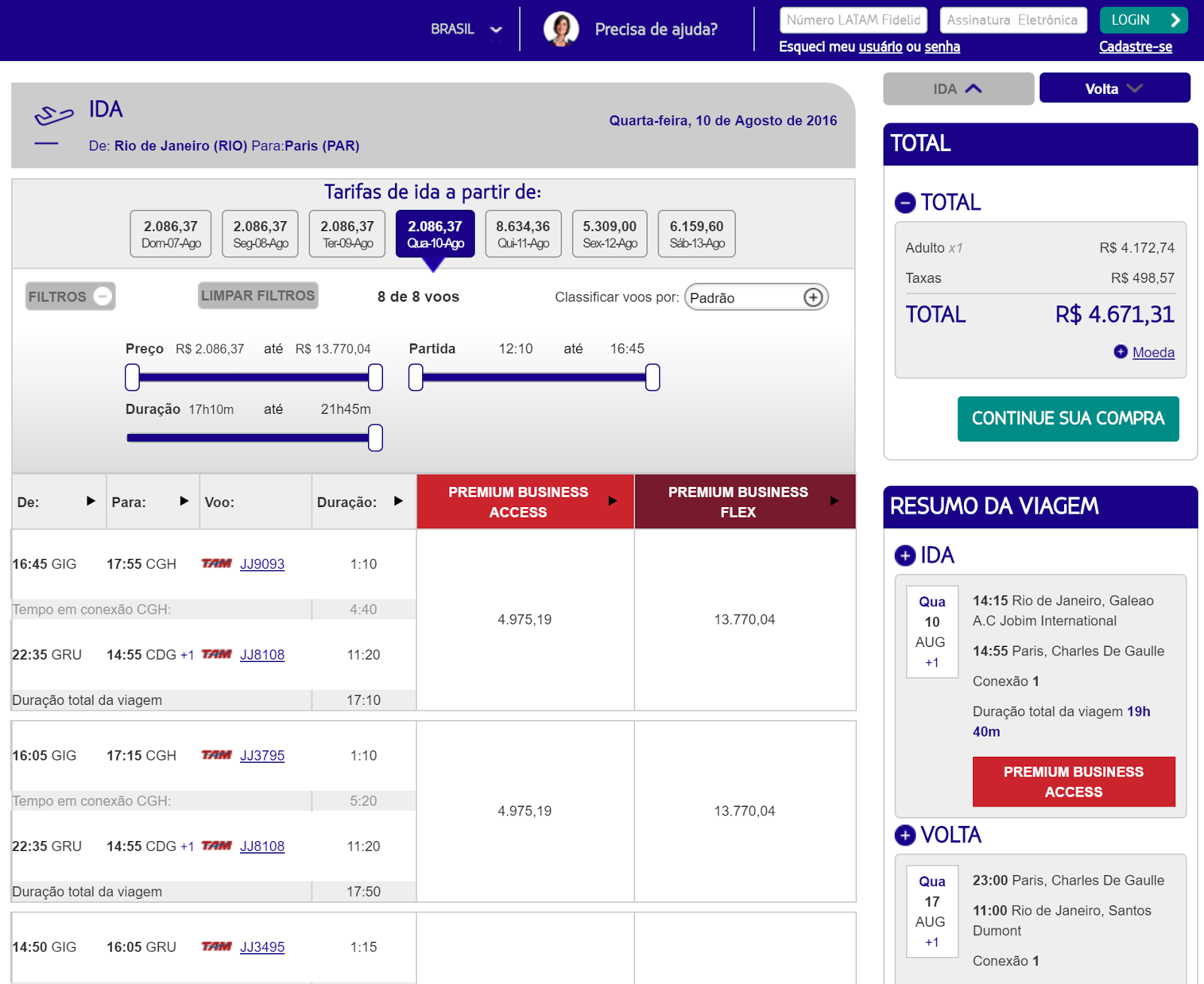Click the TAM logo next to JJ9093
This screenshot has height=984, width=1204.
pos(217,563)
